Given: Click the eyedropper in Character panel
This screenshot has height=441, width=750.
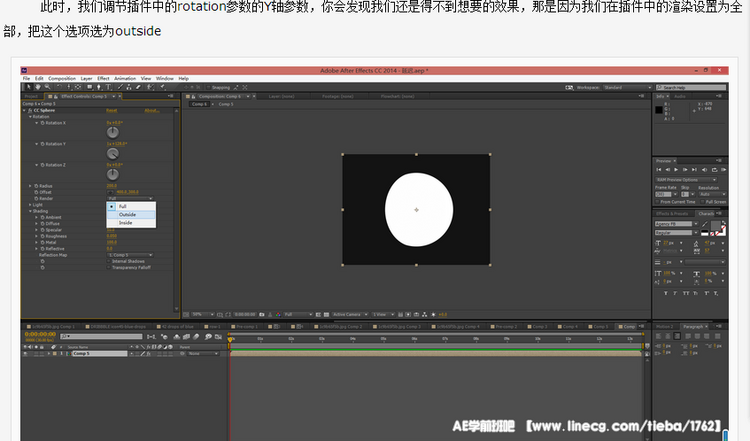Looking at the screenshot, I should point(706,224).
